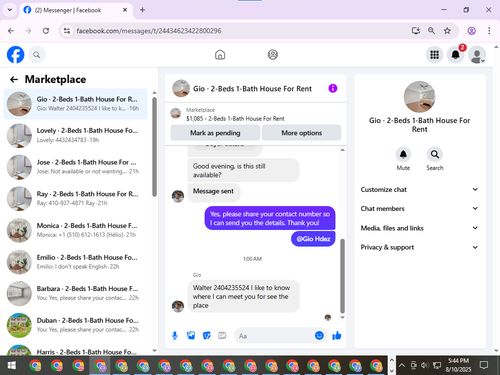Image resolution: width=500 pixels, height=375 pixels.
Task: Click volume speaker icon in tray
Action: coord(425,365)
